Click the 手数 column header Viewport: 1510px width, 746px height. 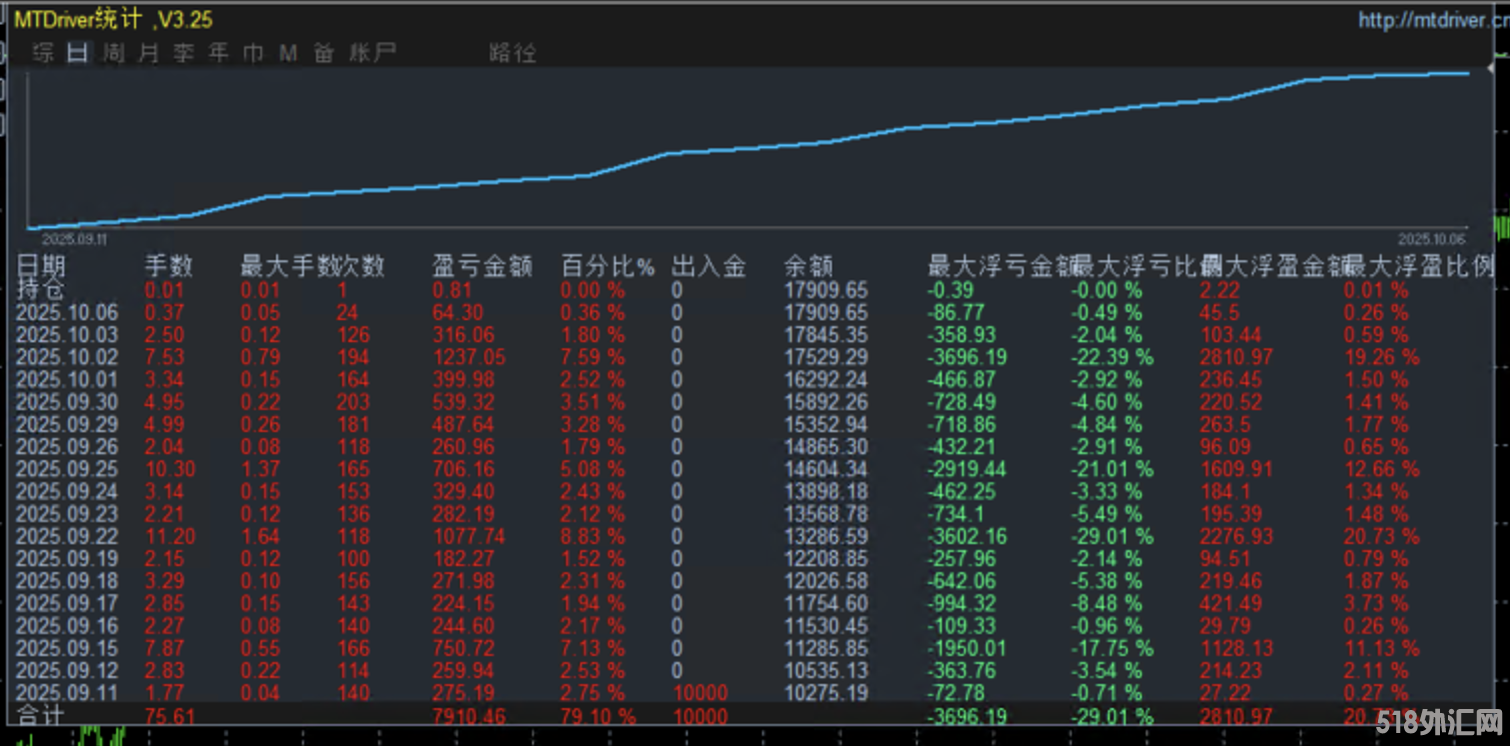click(169, 267)
